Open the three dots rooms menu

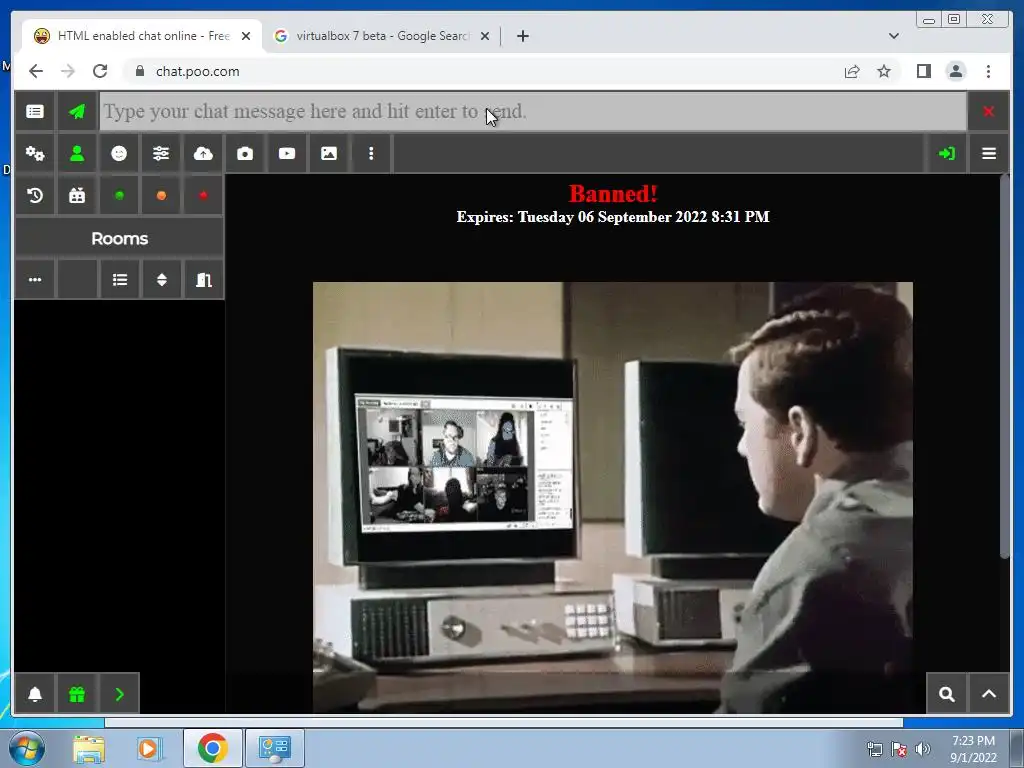tap(35, 280)
